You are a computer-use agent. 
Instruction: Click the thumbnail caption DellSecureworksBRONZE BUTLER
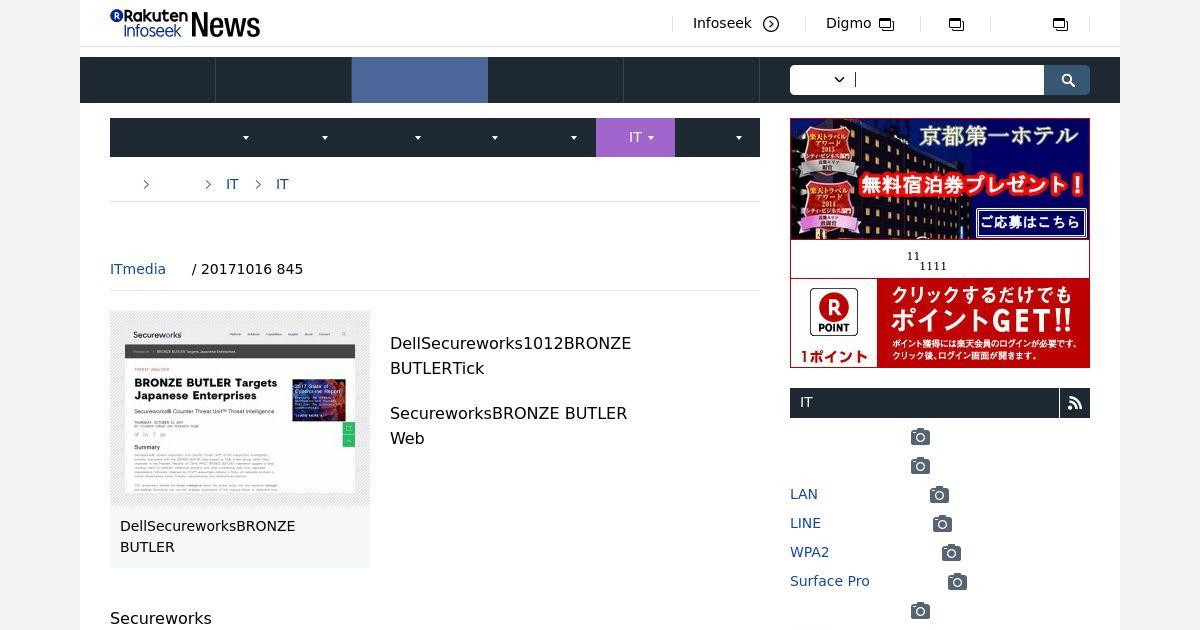[207, 536]
